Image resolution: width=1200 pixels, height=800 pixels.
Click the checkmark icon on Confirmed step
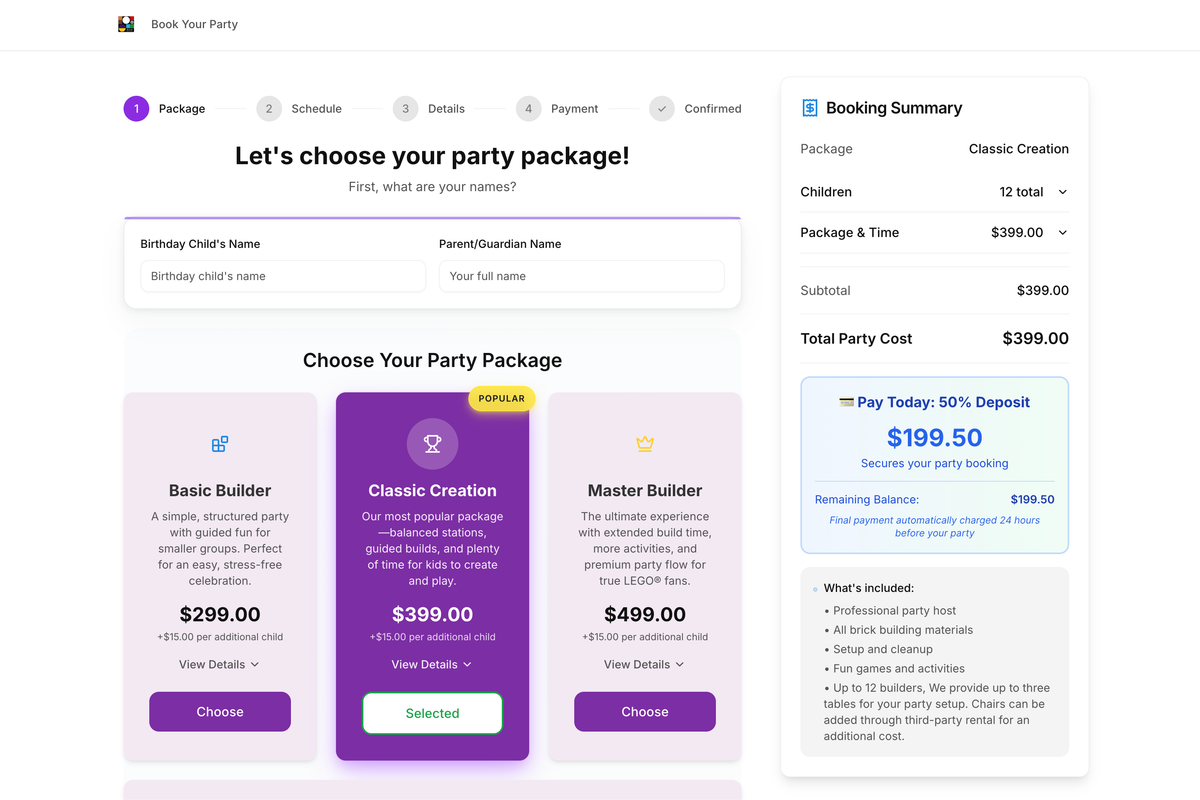661,108
